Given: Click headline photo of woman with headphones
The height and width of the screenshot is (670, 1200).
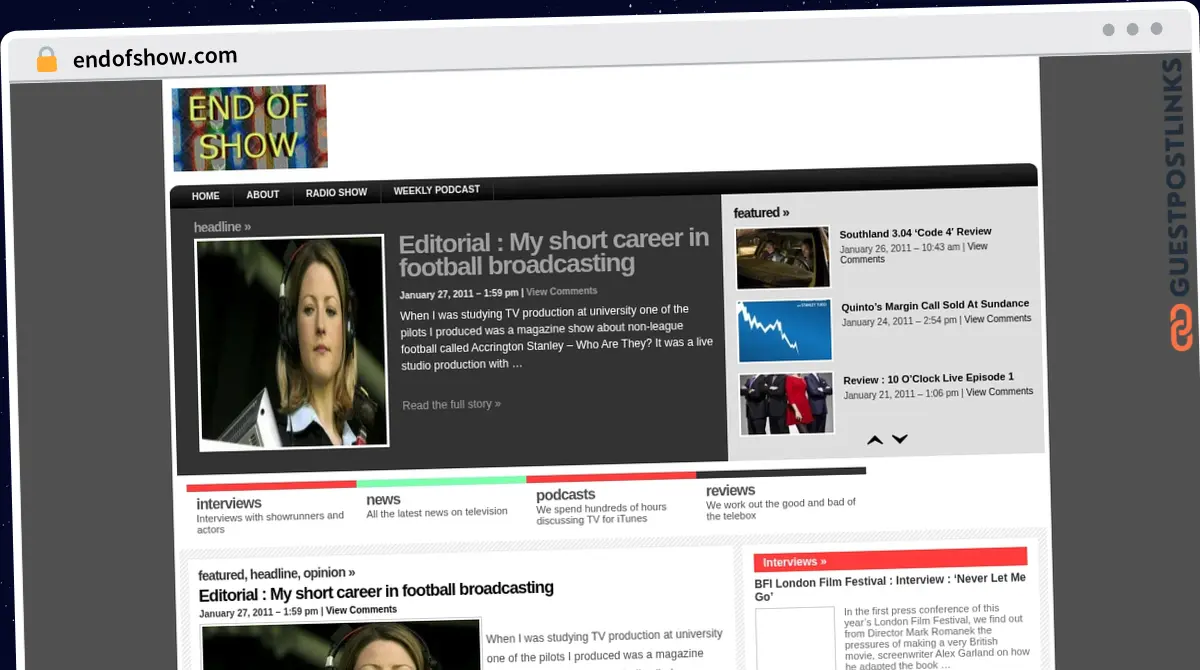Looking at the screenshot, I should click(x=291, y=342).
